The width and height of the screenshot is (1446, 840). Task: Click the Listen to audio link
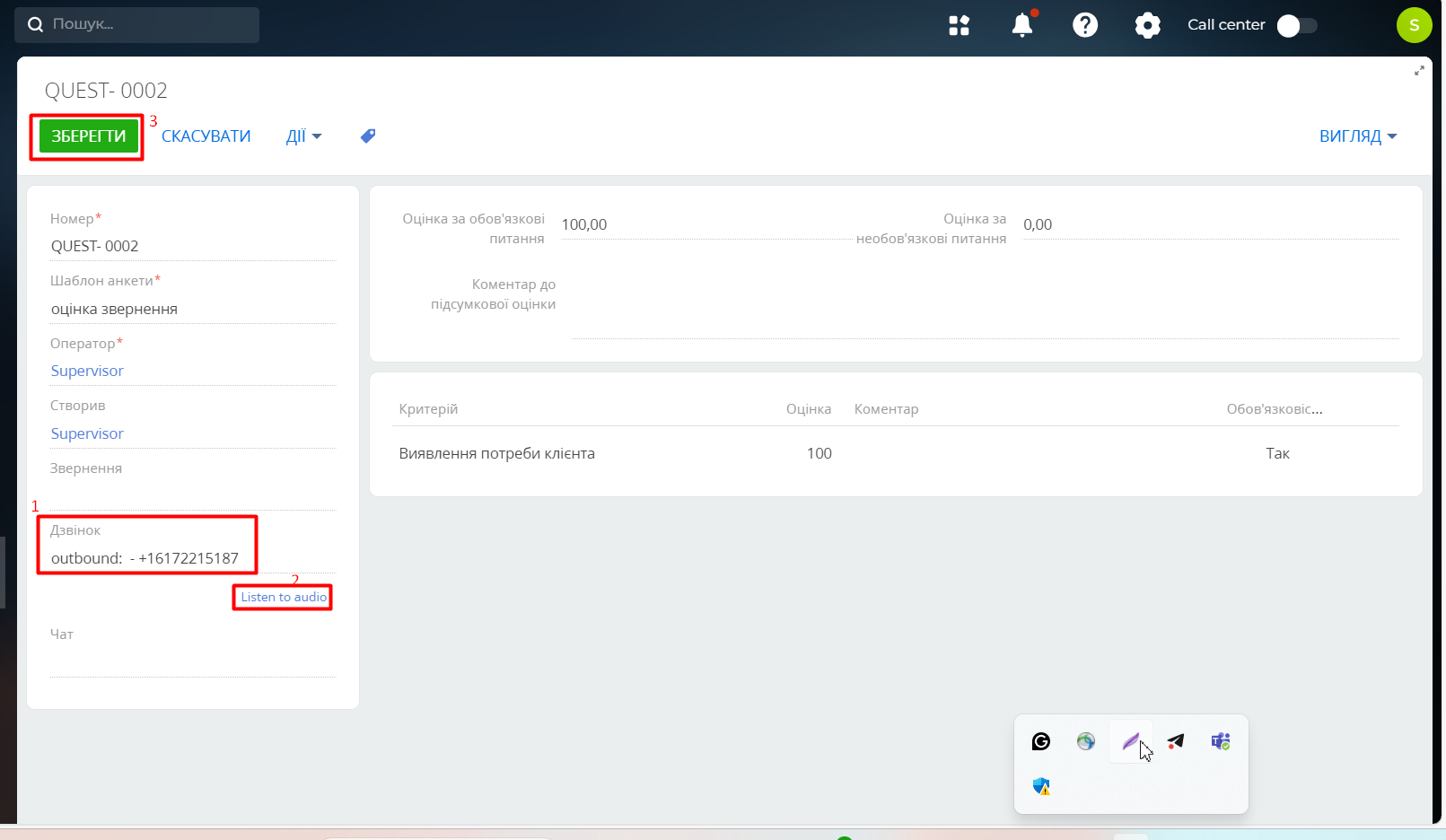click(x=284, y=597)
